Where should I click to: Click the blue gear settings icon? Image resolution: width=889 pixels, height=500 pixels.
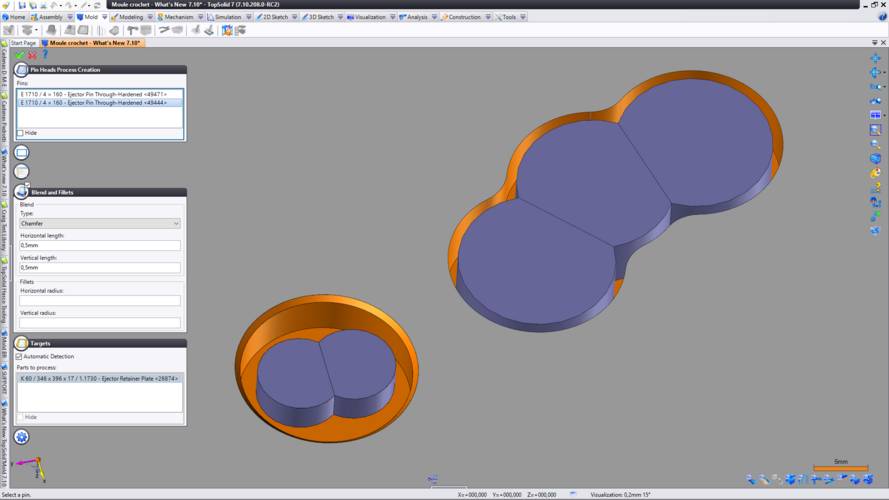(x=21, y=437)
